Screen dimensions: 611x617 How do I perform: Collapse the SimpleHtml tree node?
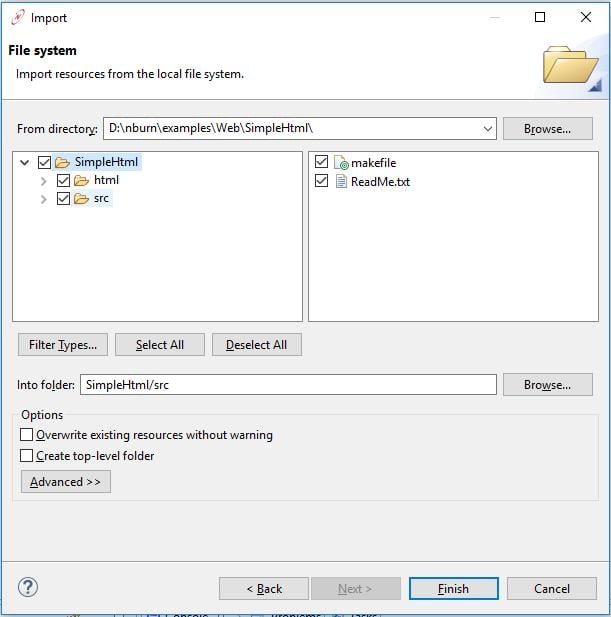point(25,162)
